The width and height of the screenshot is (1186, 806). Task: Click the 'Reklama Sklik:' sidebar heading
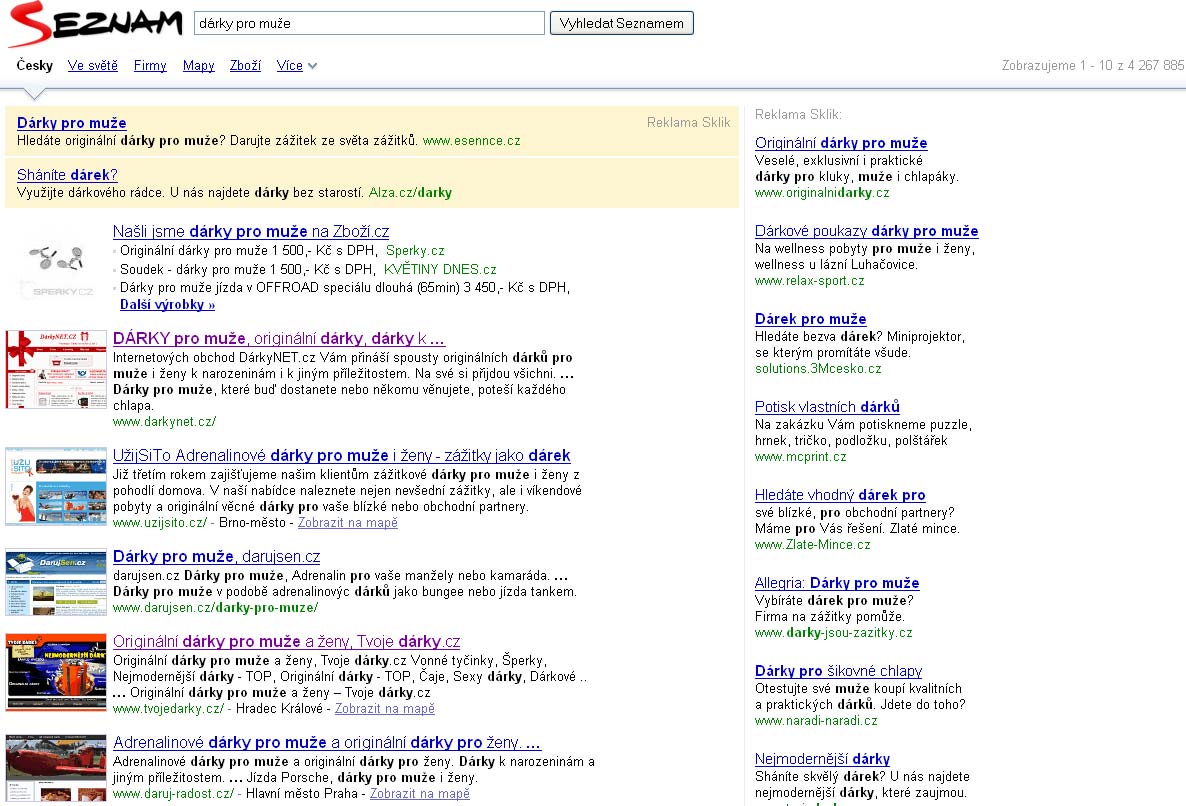798,114
